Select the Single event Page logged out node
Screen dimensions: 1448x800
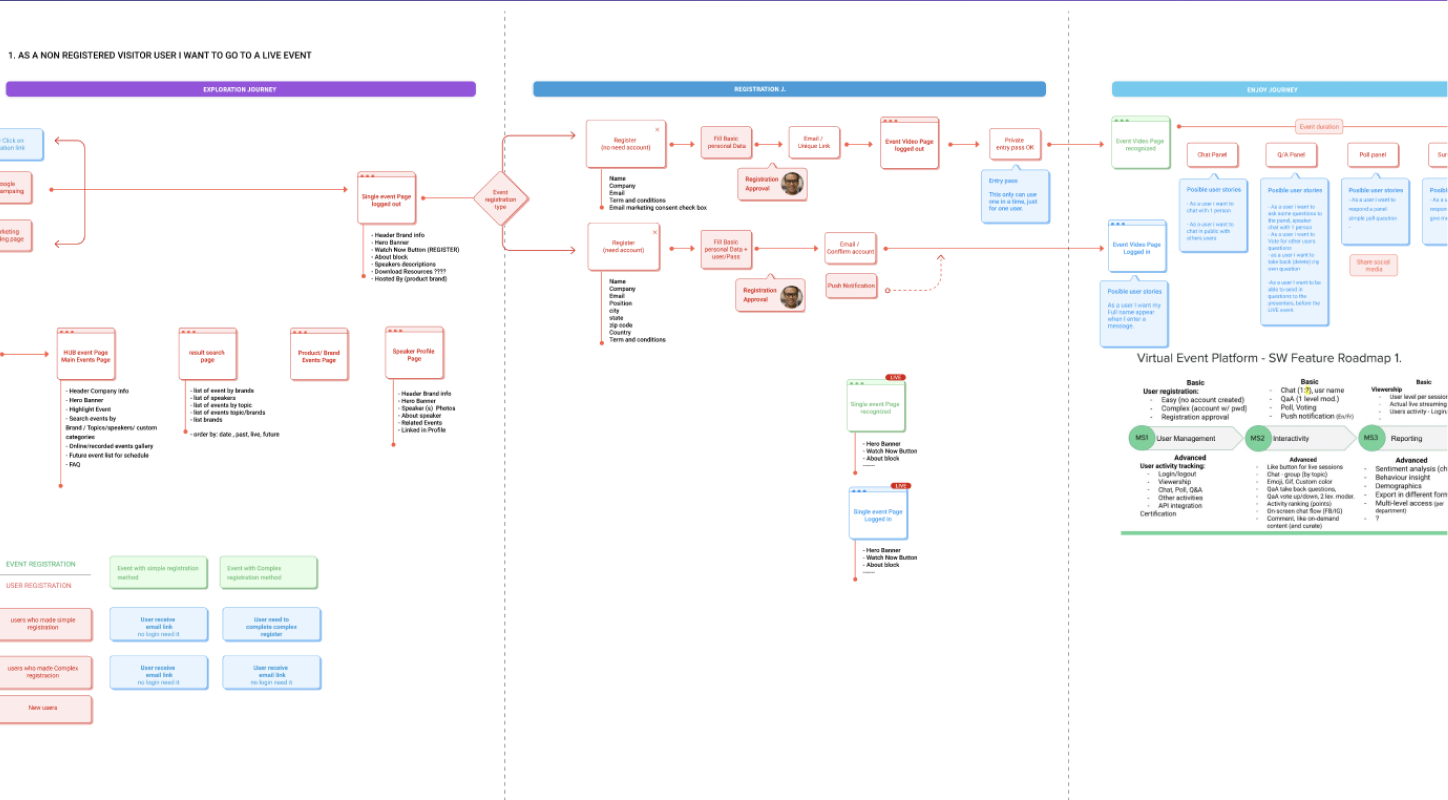click(x=386, y=199)
